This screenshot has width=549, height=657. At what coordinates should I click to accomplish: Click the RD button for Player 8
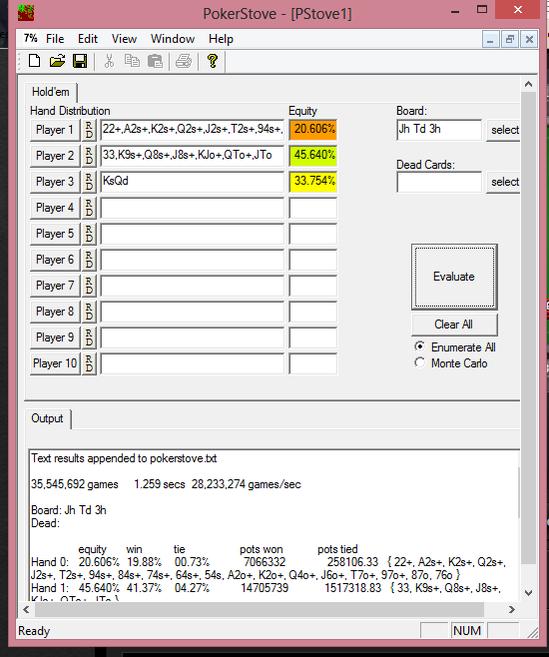pos(89,312)
